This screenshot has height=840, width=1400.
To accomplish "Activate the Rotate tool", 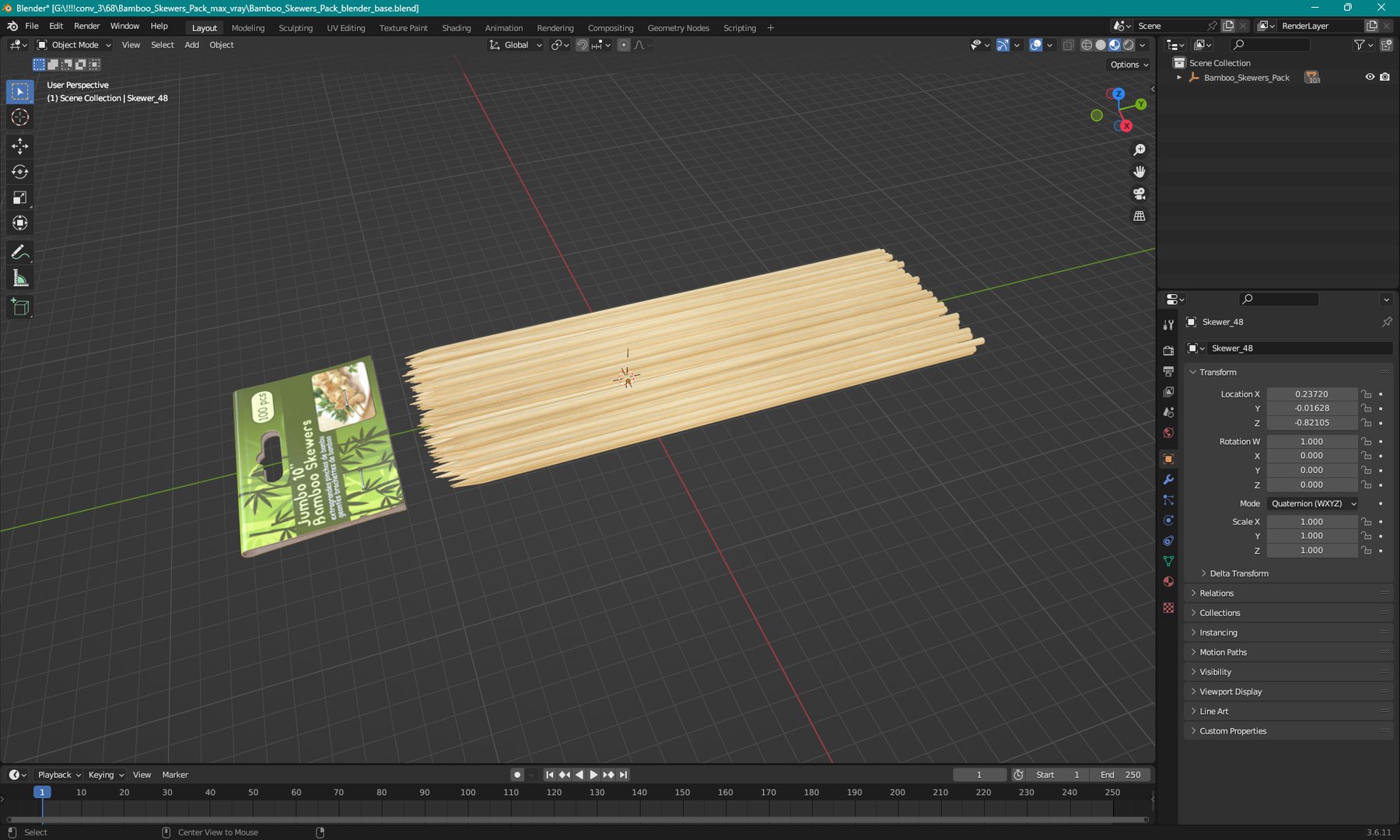I will click(x=20, y=172).
